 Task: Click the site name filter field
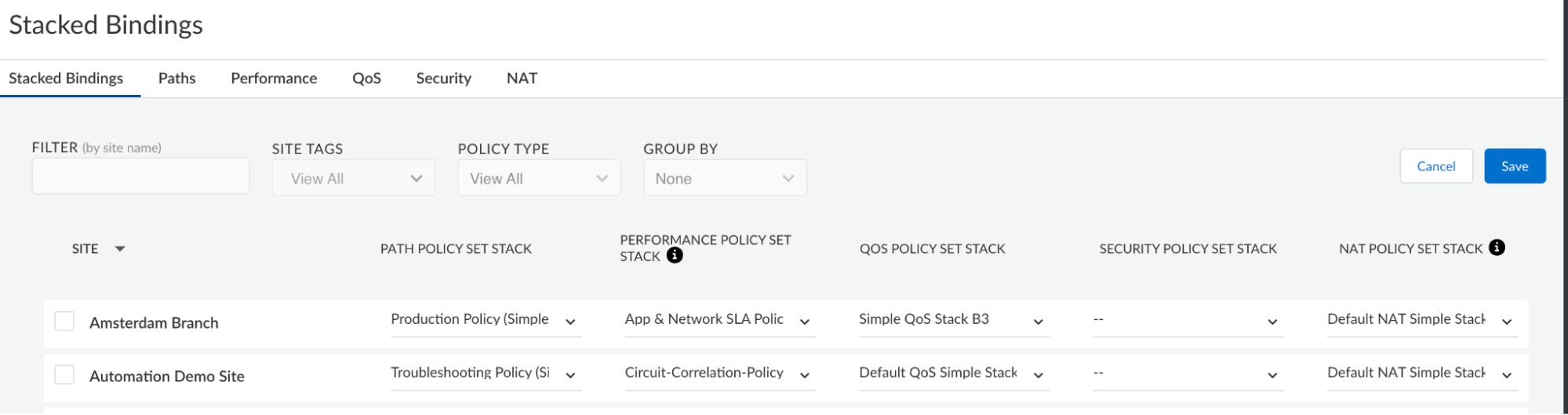coord(140,177)
